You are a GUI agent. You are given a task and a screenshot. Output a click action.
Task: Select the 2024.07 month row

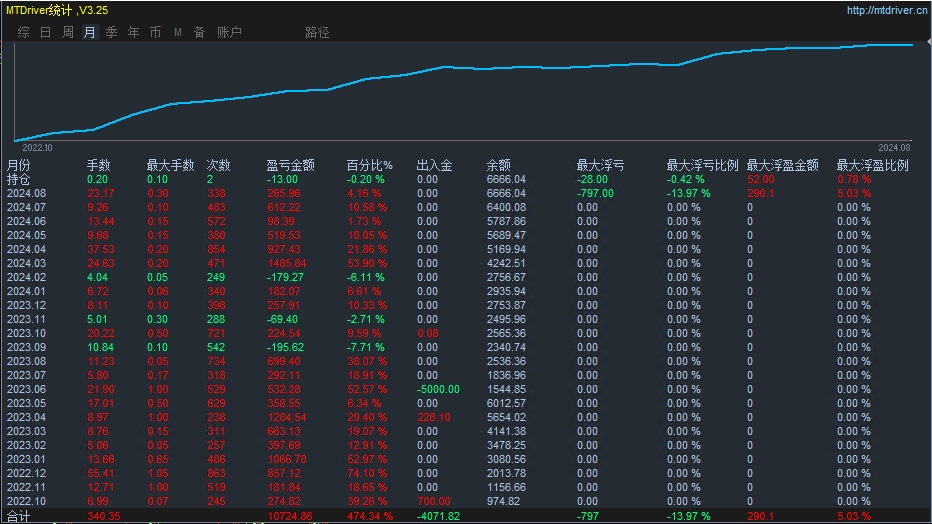click(x=26, y=207)
